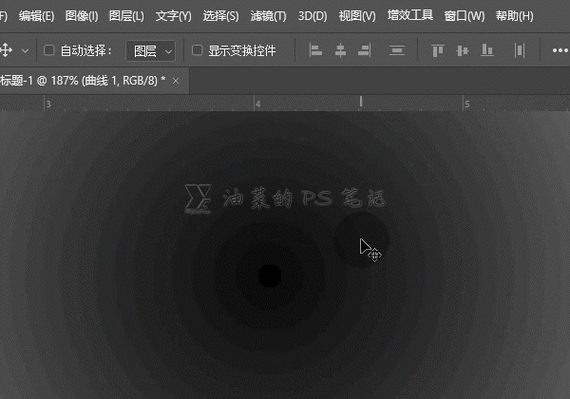The image size is (570, 399).
Task: Open the 3D(D) menu
Action: pos(313,16)
